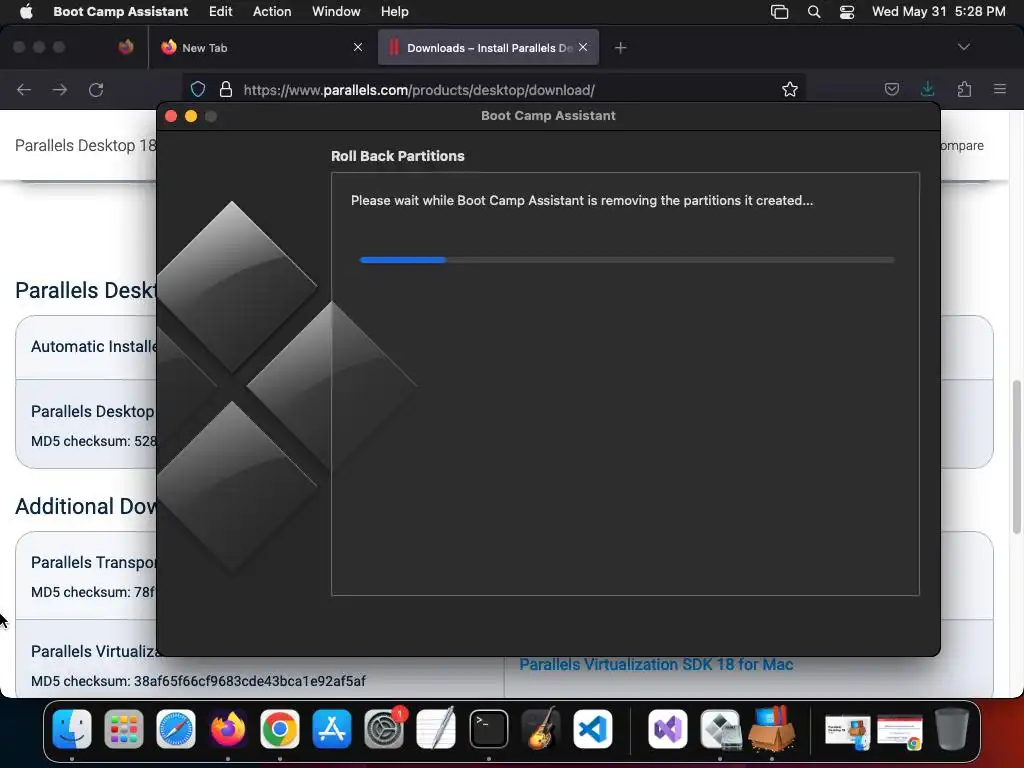Click the SDK MD5 checksum text 38af65f66c
1024x768 pixels.
[198, 681]
